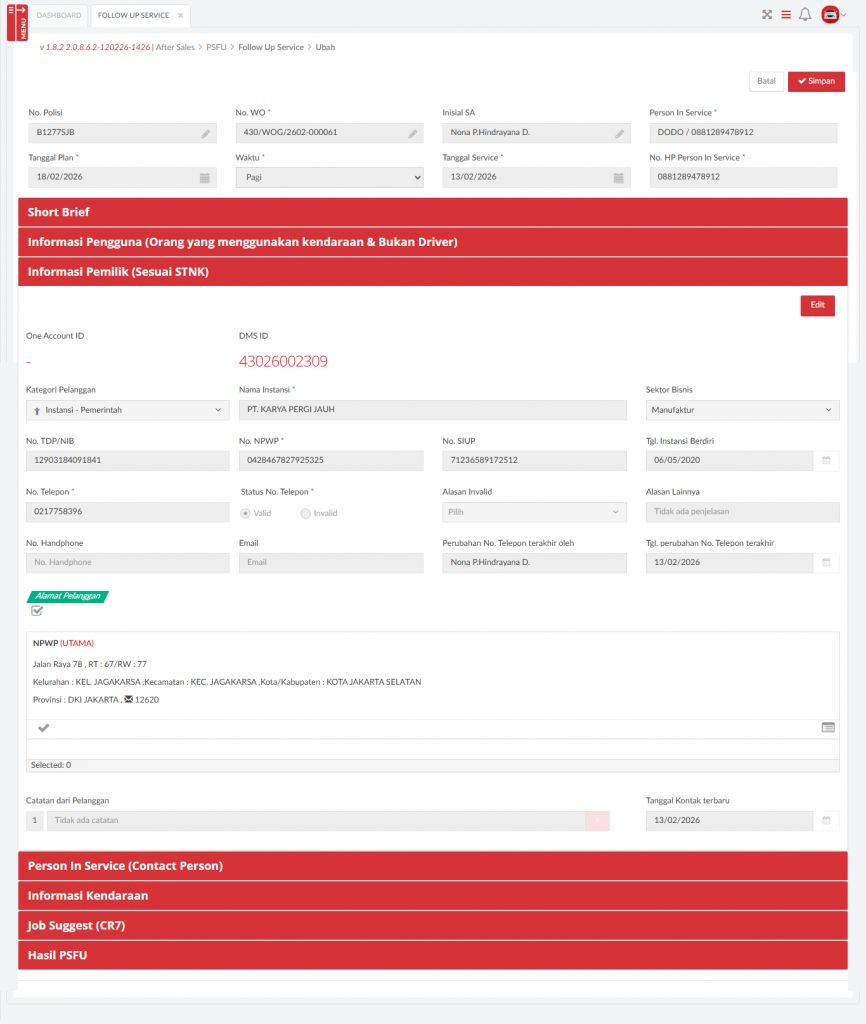Viewport: 866px width, 1024px height.
Task: Select the Invalid phone status radio
Action: pos(306,513)
